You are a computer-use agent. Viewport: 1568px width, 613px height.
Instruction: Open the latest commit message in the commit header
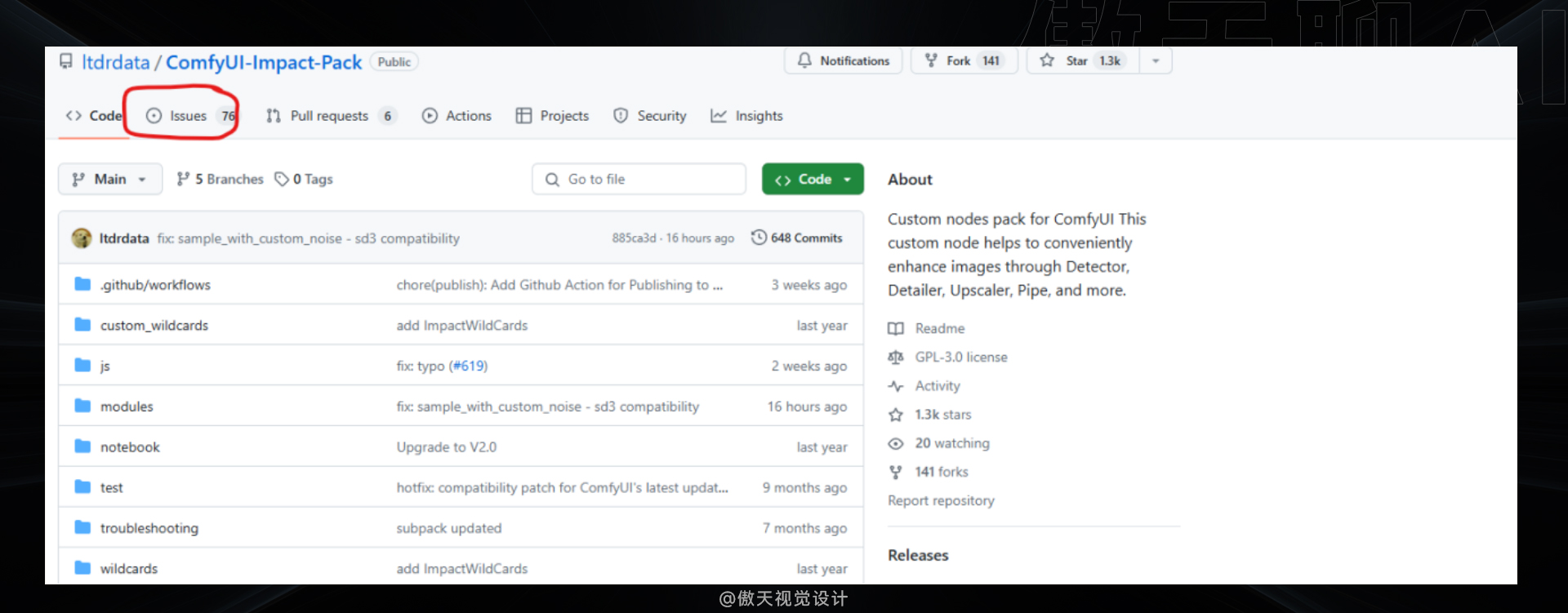click(309, 238)
